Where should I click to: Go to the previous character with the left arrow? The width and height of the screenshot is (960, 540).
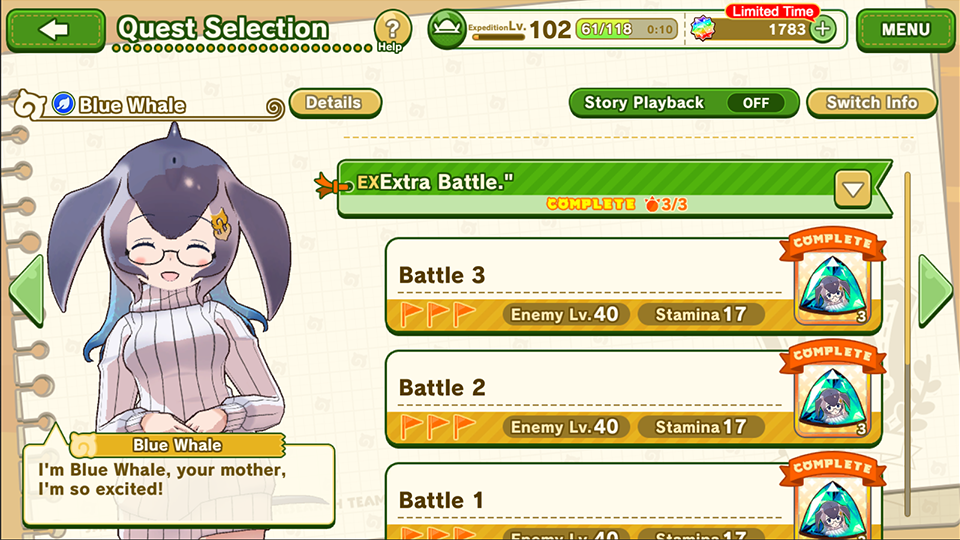click(26, 291)
